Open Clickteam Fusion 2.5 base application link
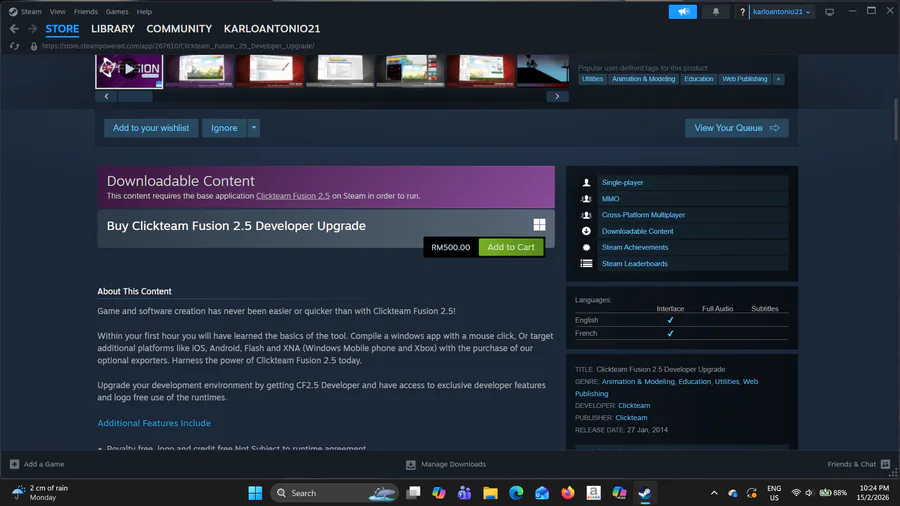This screenshot has width=900, height=506. (293, 196)
